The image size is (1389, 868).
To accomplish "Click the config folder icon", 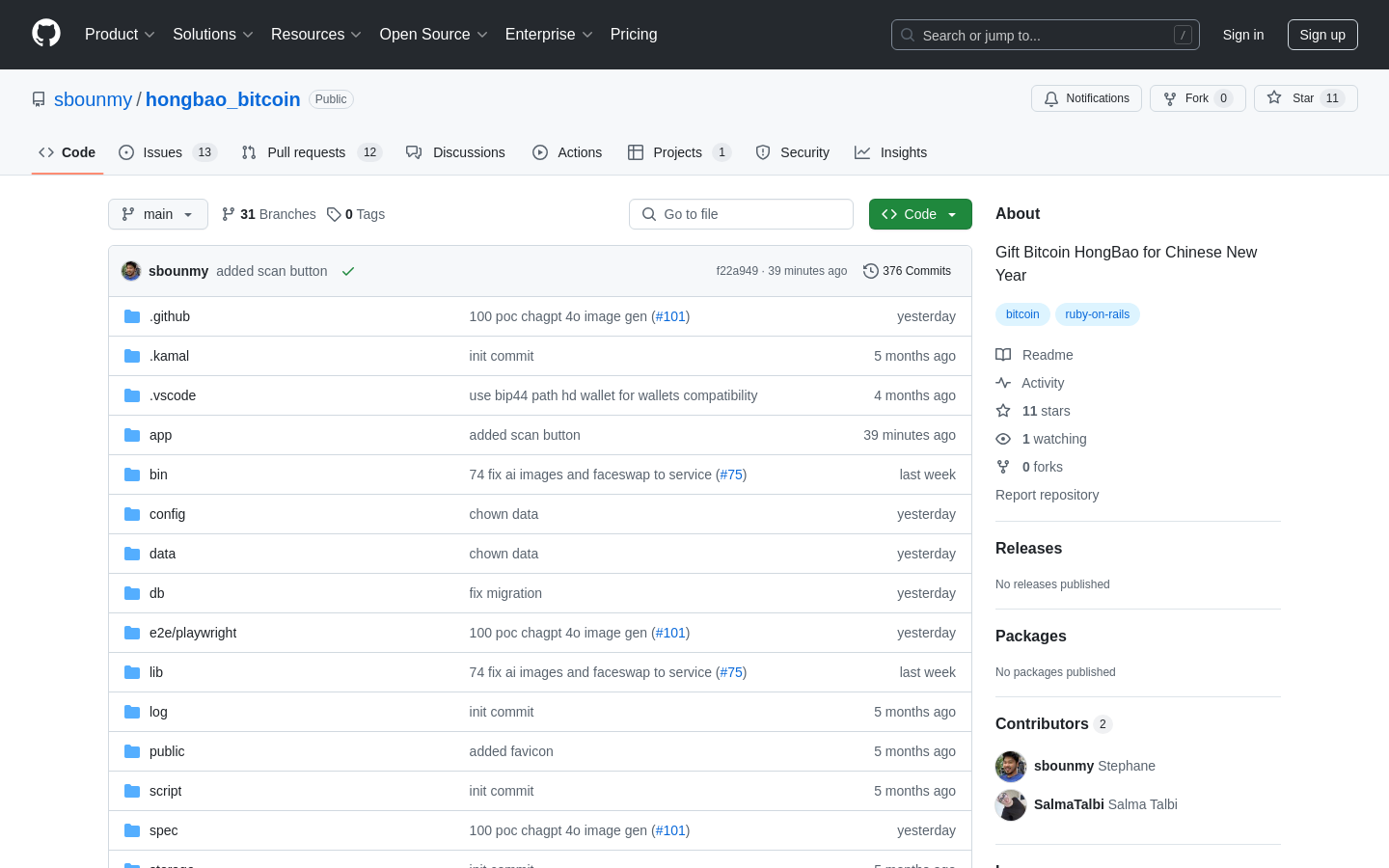I will (132, 514).
